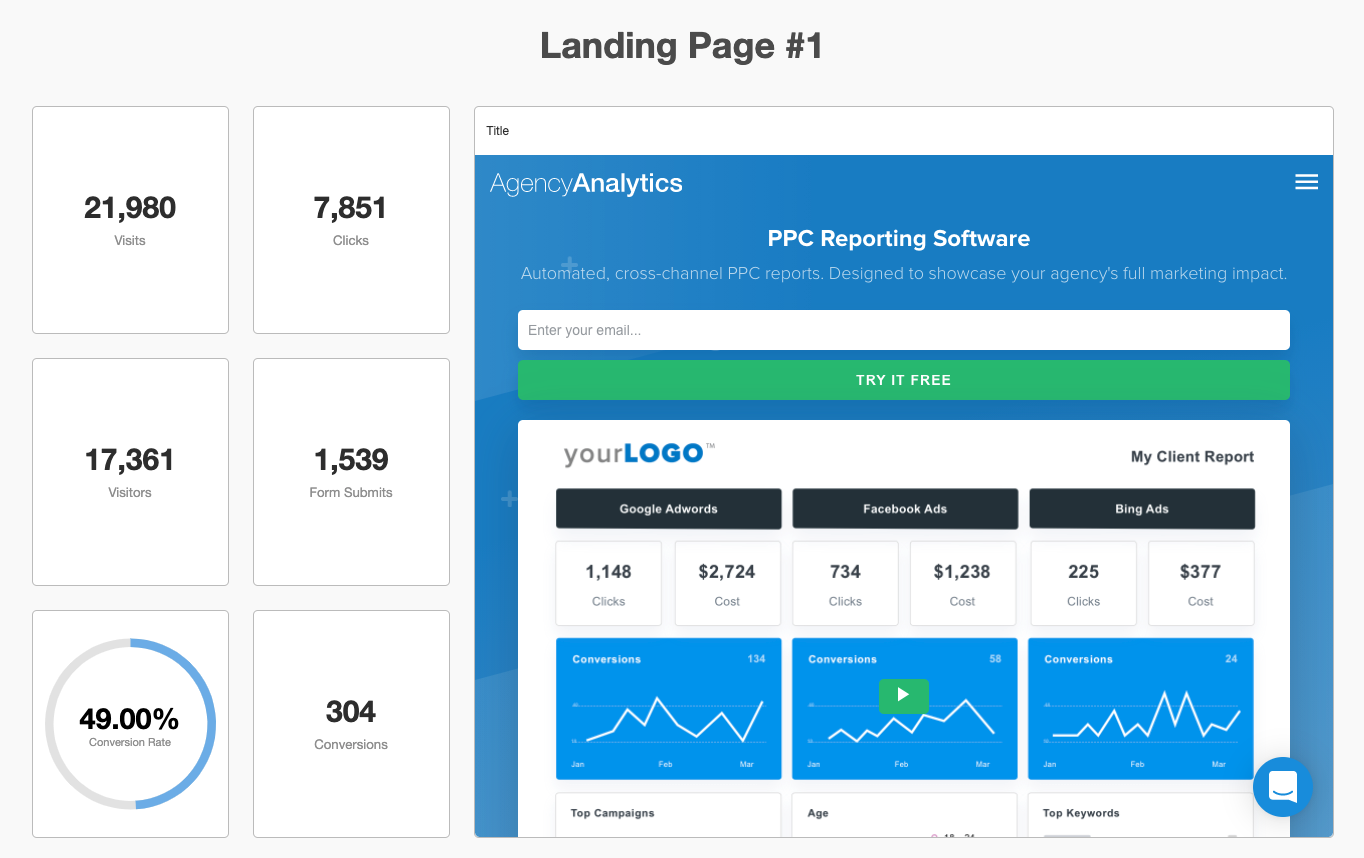Screen dimensions: 1364x858
Task: Click the automated cross-channel PPC reports tagline
Action: point(904,273)
